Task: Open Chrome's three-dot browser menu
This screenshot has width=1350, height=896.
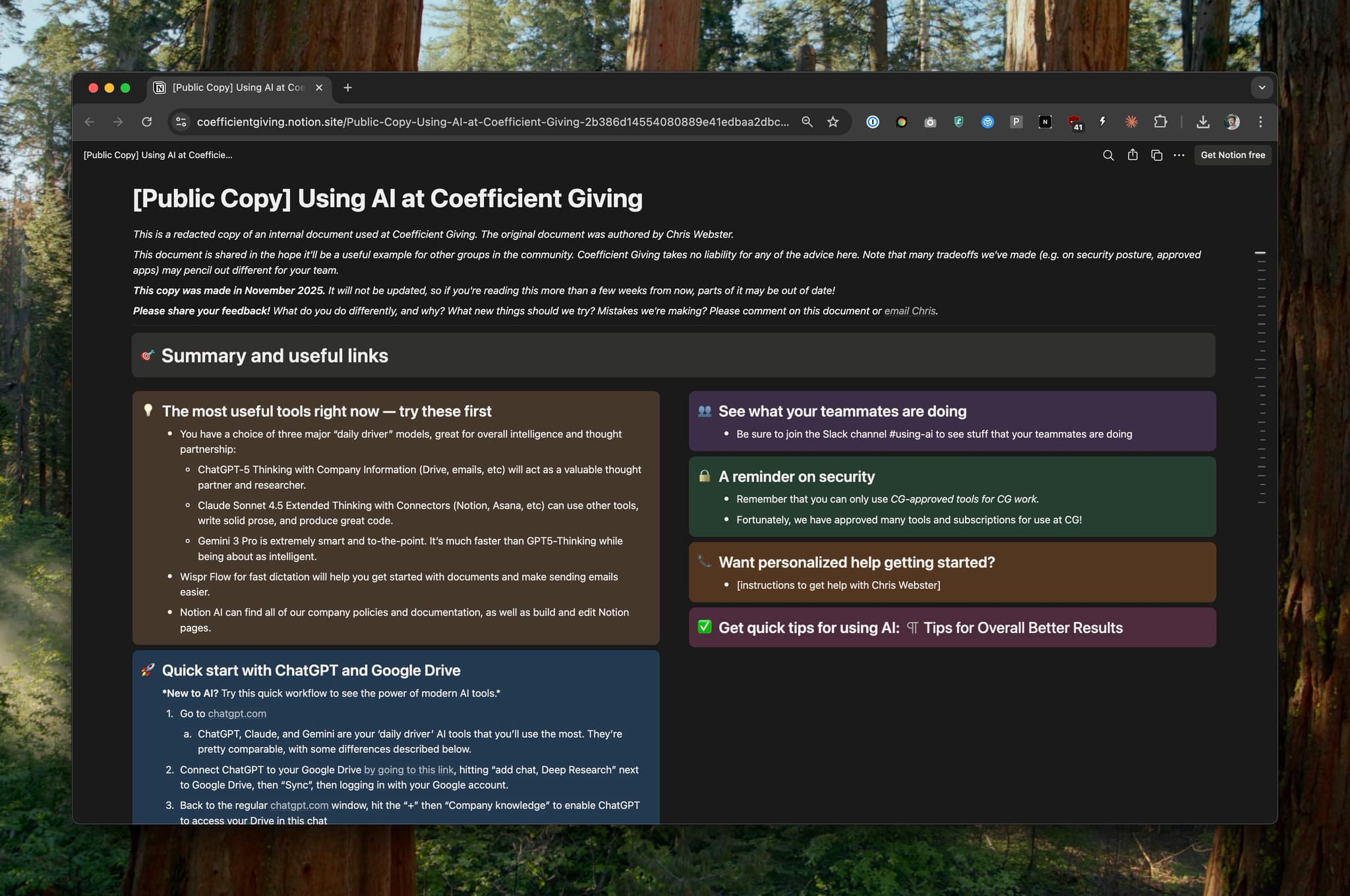Action: coord(1260,122)
